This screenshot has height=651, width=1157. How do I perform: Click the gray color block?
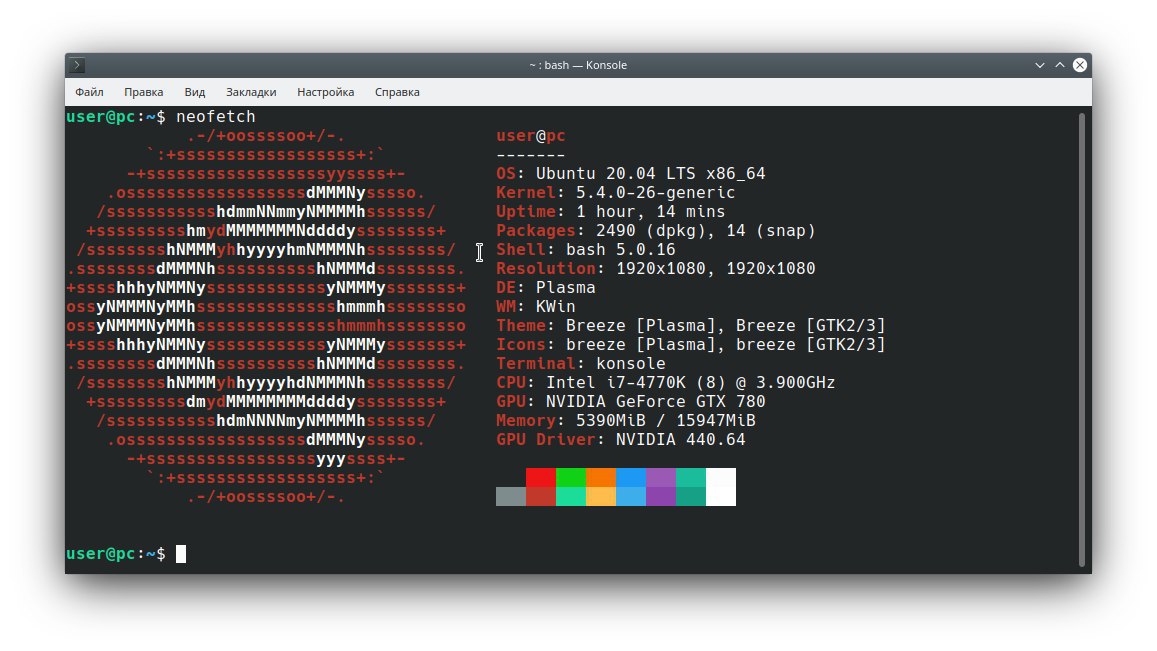tap(511, 497)
